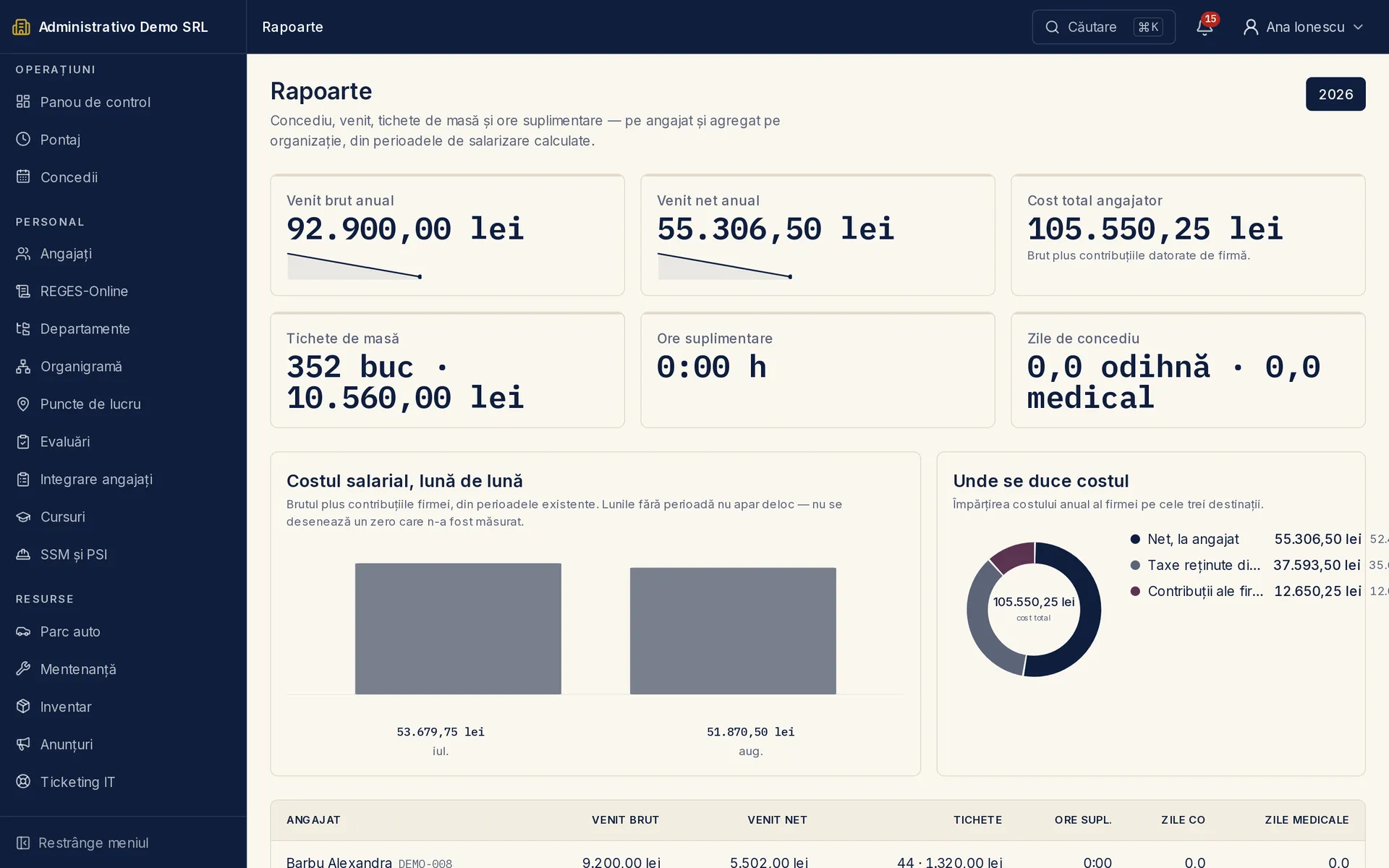Collapse sidebar via Restrânge meniul
Screen dimensions: 1389x868
[82, 843]
